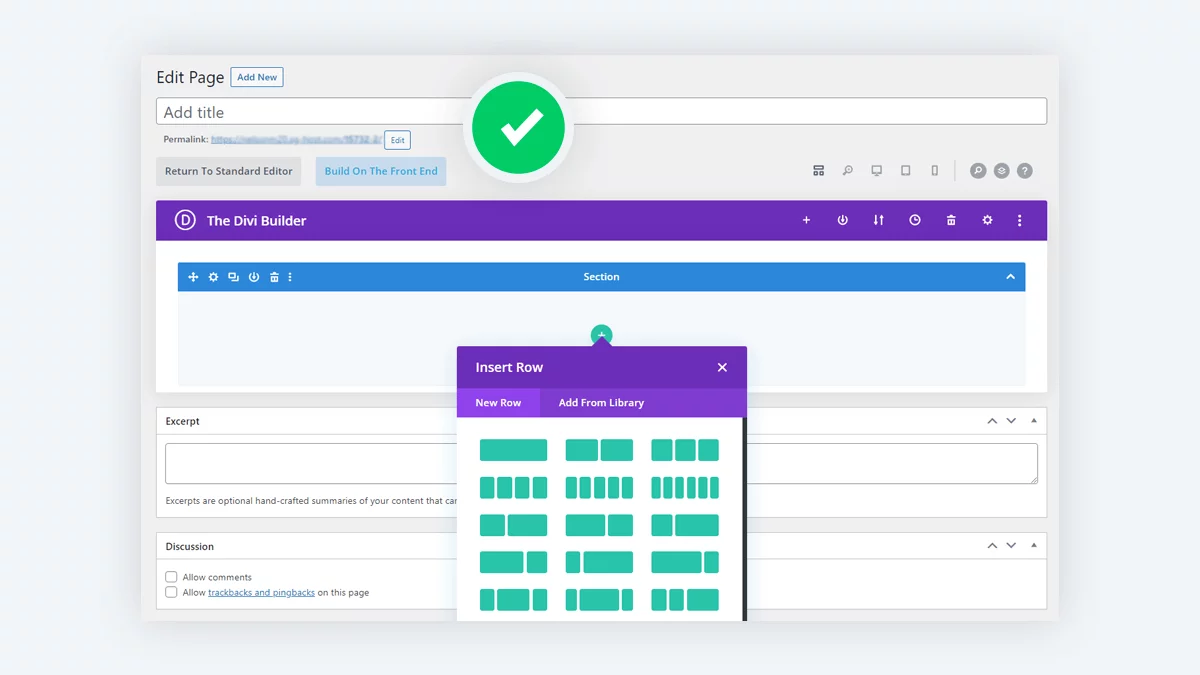Click Edit button next to Permalink
Viewport: 1200px width, 675px height.
click(397, 140)
